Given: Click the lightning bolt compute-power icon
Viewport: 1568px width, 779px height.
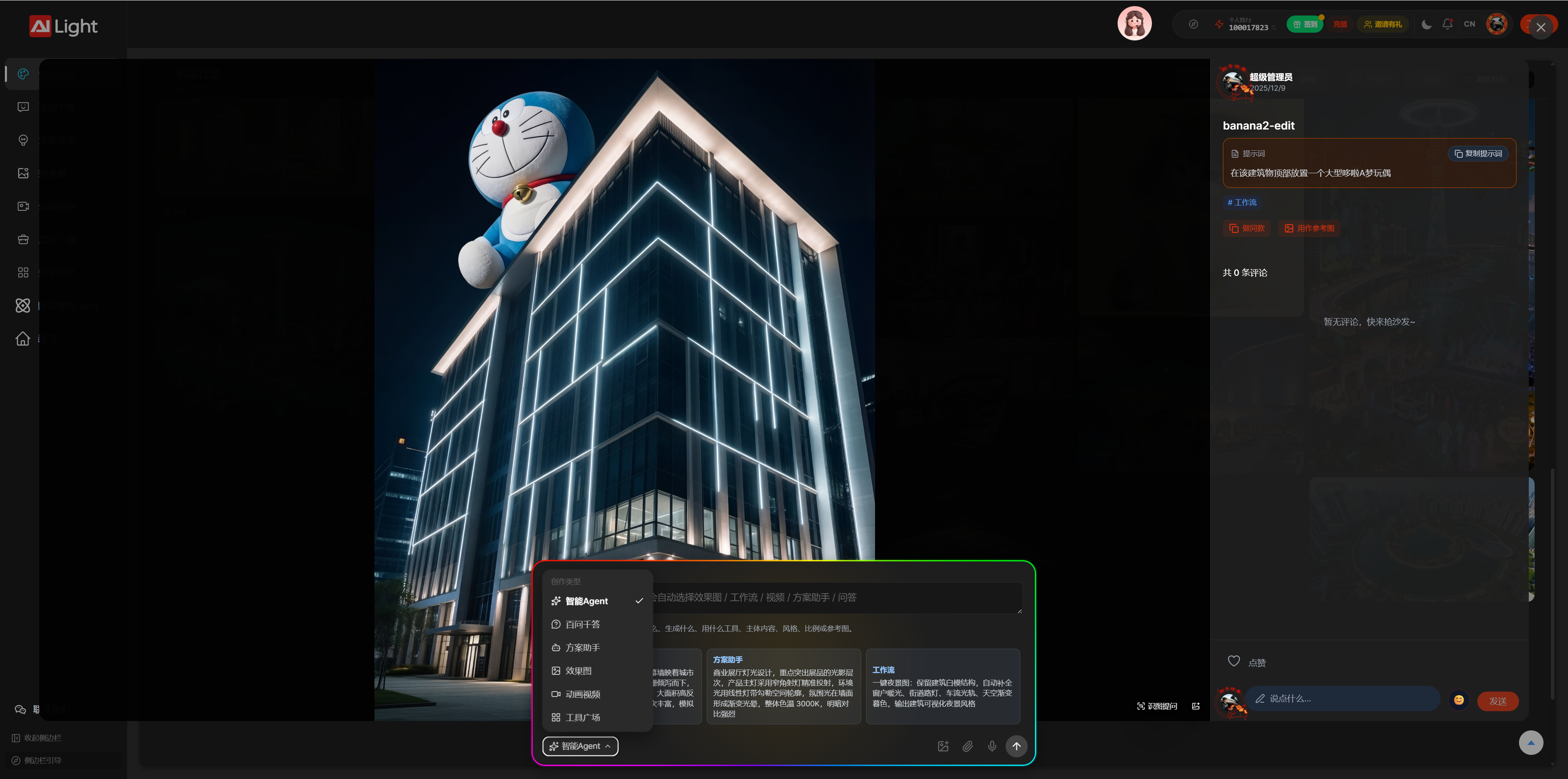Looking at the screenshot, I should click(1218, 25).
